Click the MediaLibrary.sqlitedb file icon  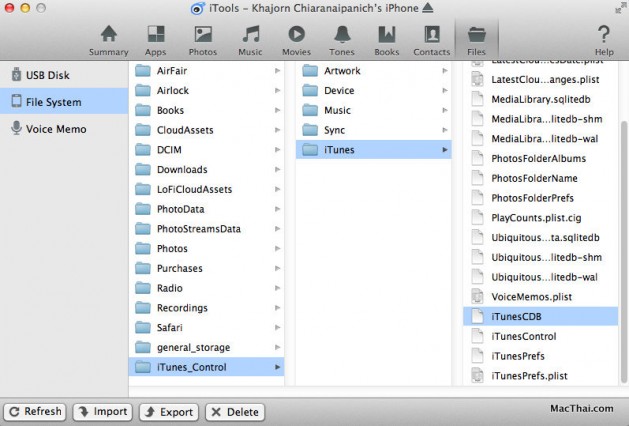point(477,99)
